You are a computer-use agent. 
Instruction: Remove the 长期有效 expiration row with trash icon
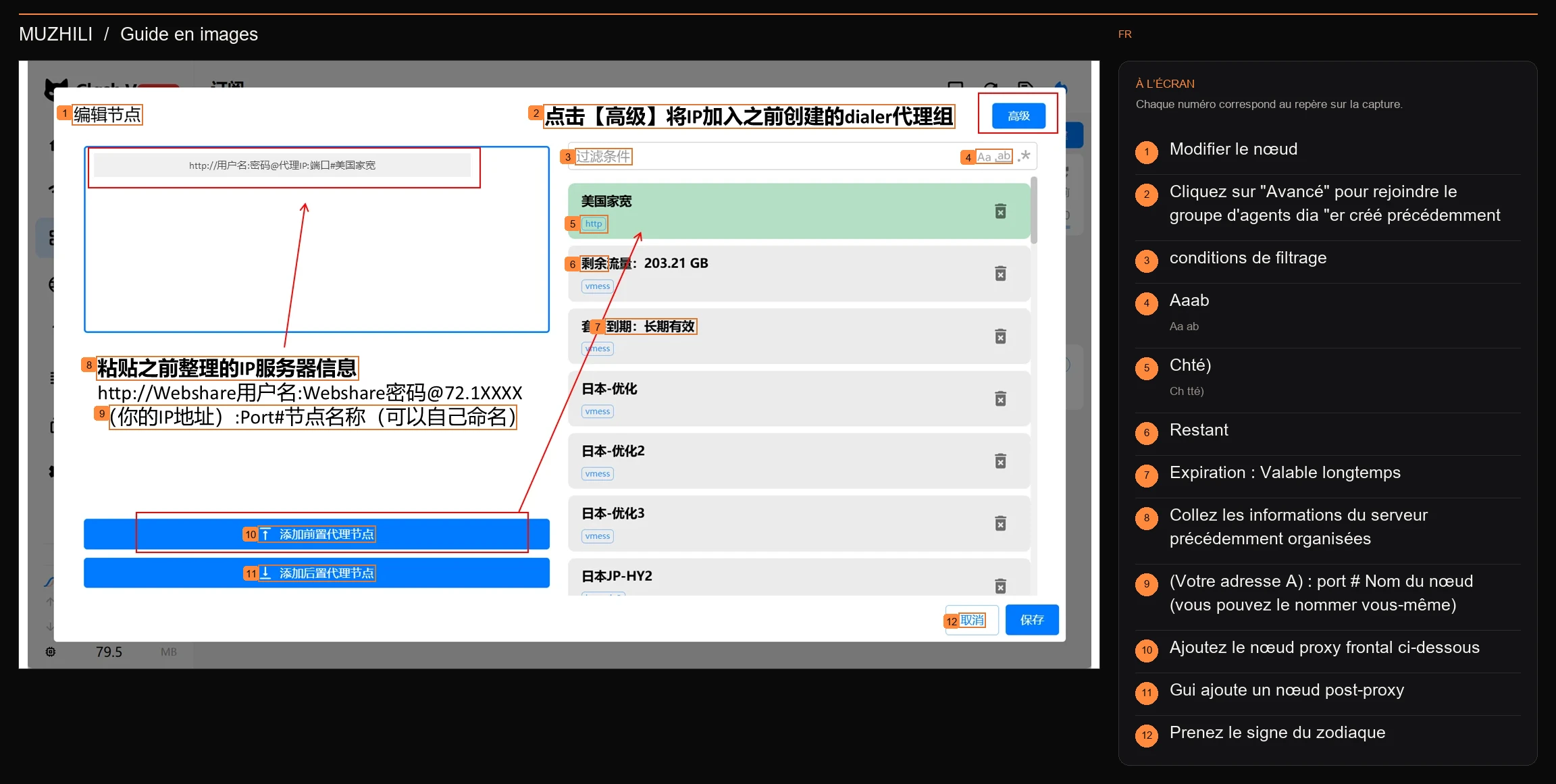tap(1000, 336)
